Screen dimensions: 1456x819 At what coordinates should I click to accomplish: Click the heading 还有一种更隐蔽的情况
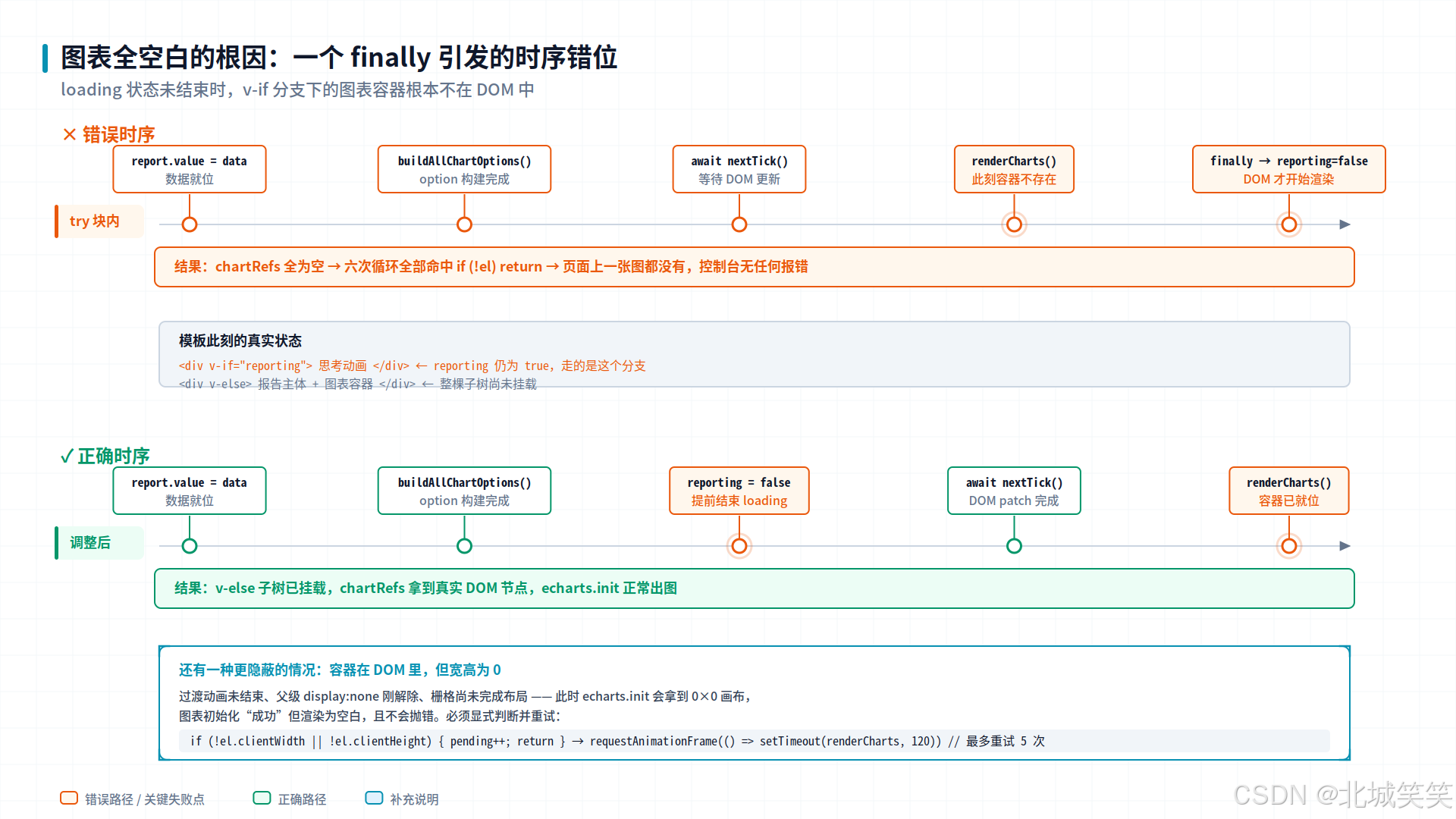point(340,670)
